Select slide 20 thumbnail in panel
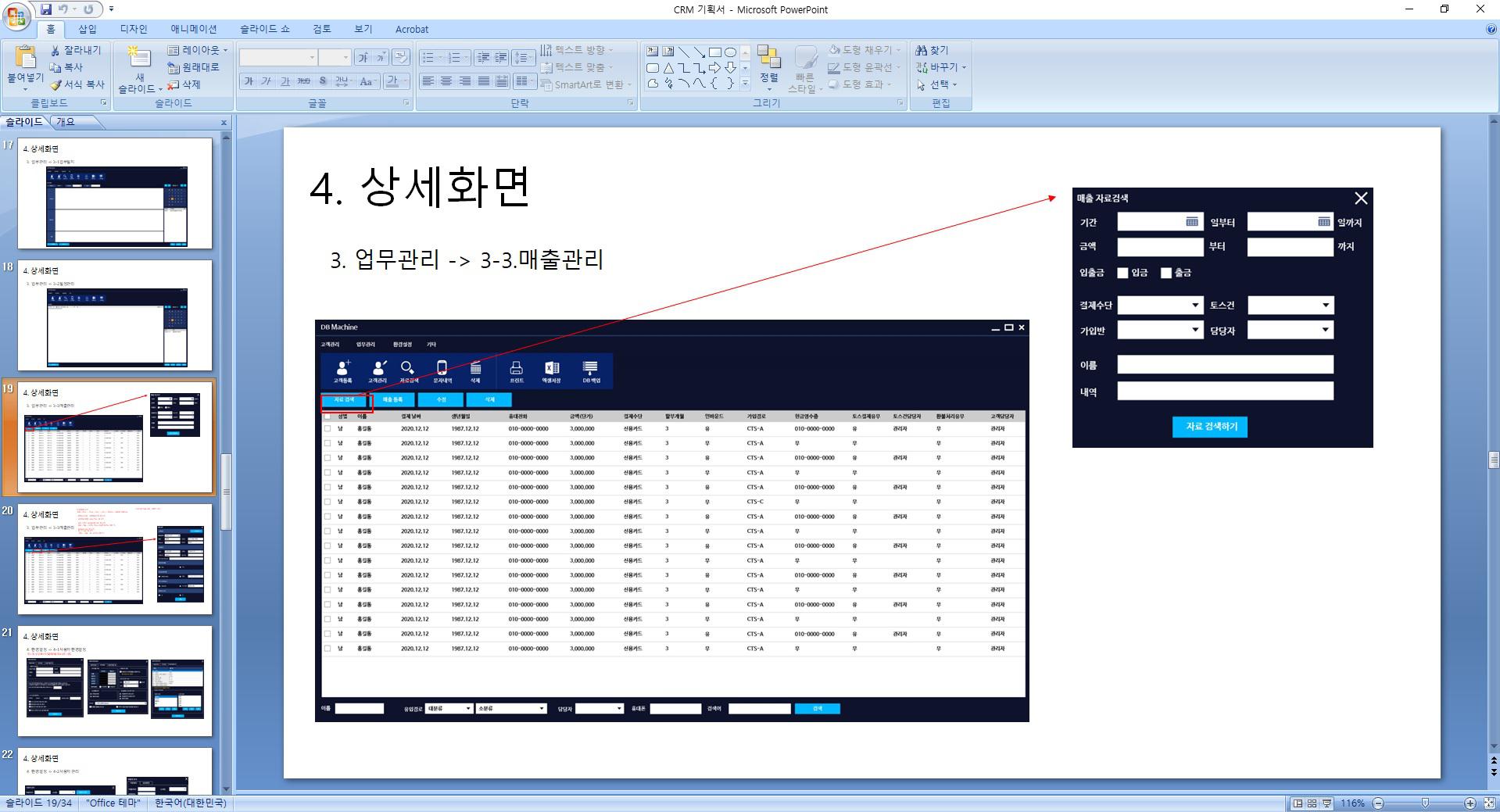Screen dimensions: 1500x812 click(115, 558)
